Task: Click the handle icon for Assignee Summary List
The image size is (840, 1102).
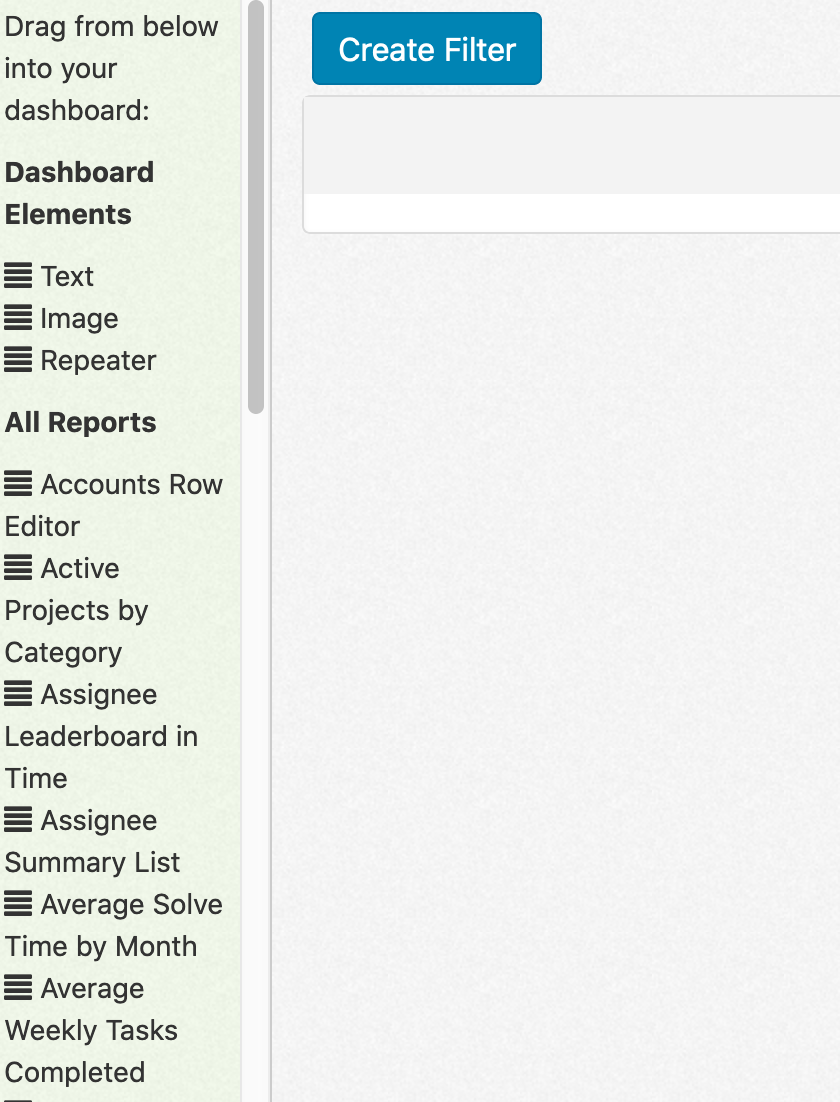Action: pos(18,821)
